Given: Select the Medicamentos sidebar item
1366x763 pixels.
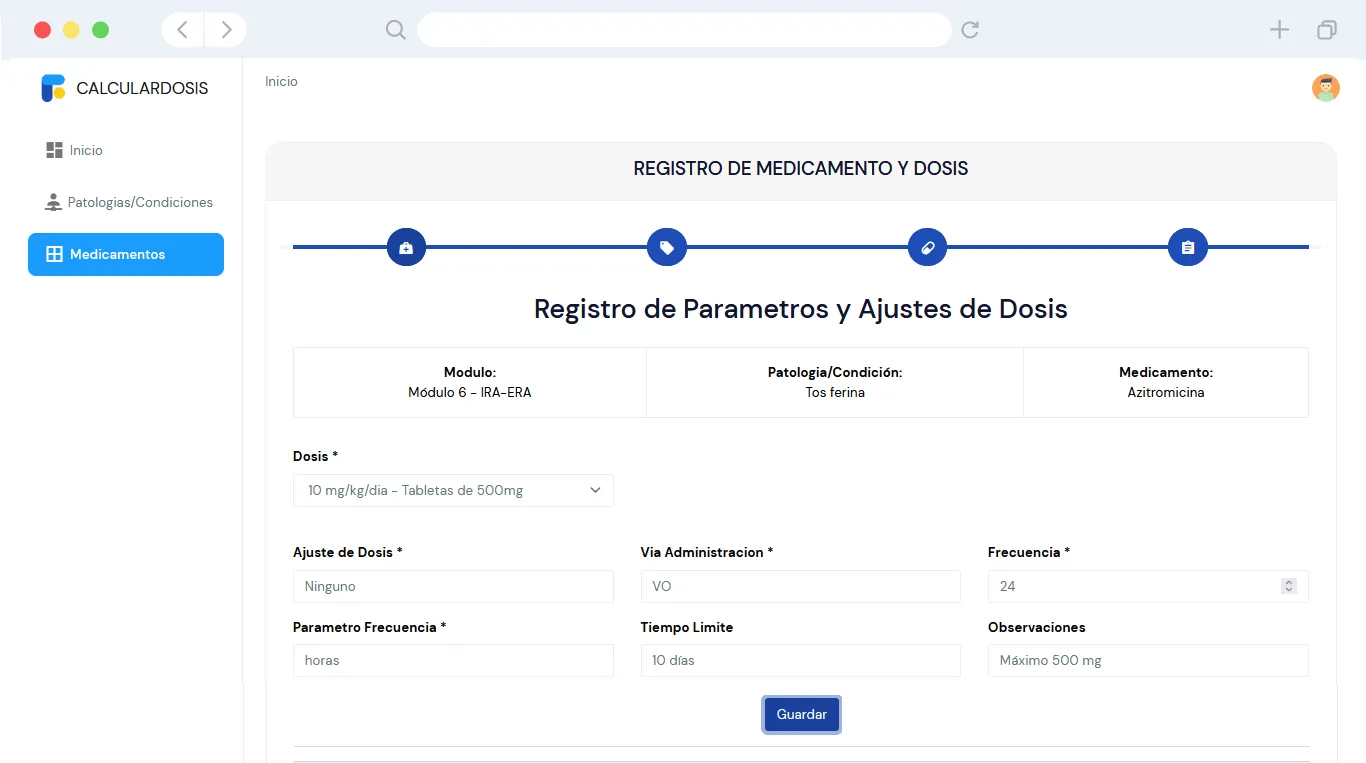Looking at the screenshot, I should [x=126, y=254].
